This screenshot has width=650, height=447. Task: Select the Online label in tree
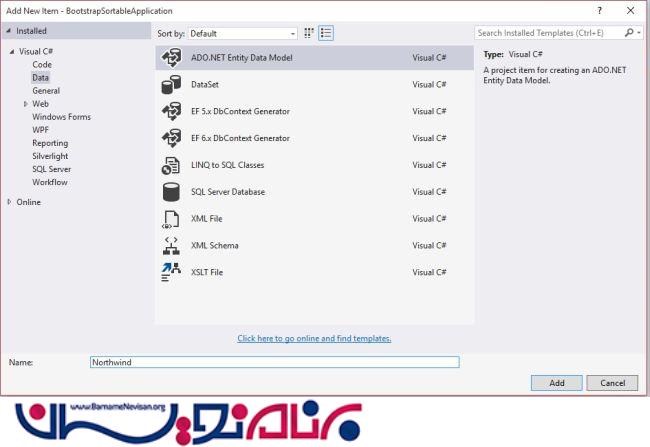(29, 202)
